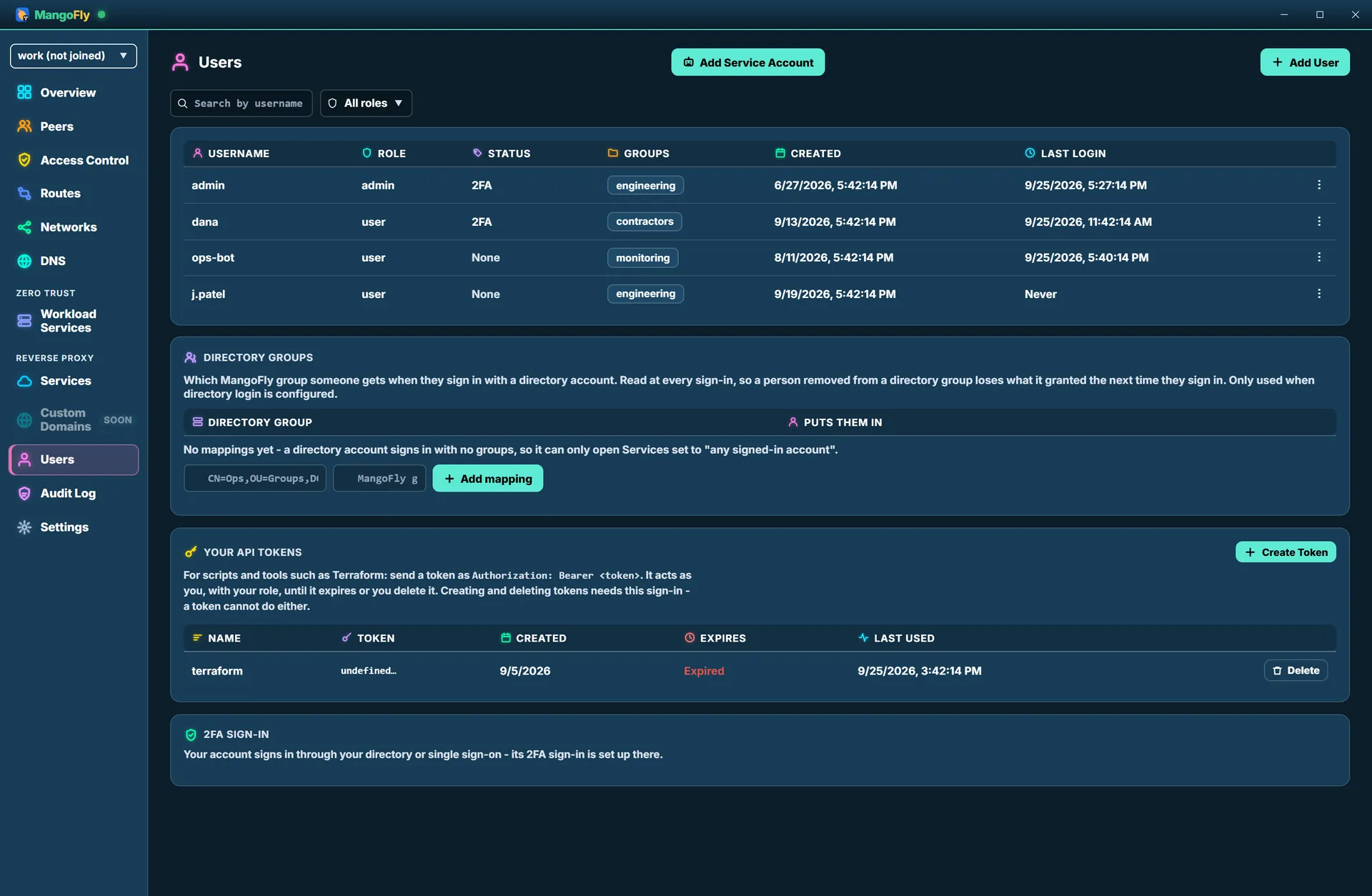Open actions menu for admin user row
The height and width of the screenshot is (896, 1372).
pos(1319,185)
